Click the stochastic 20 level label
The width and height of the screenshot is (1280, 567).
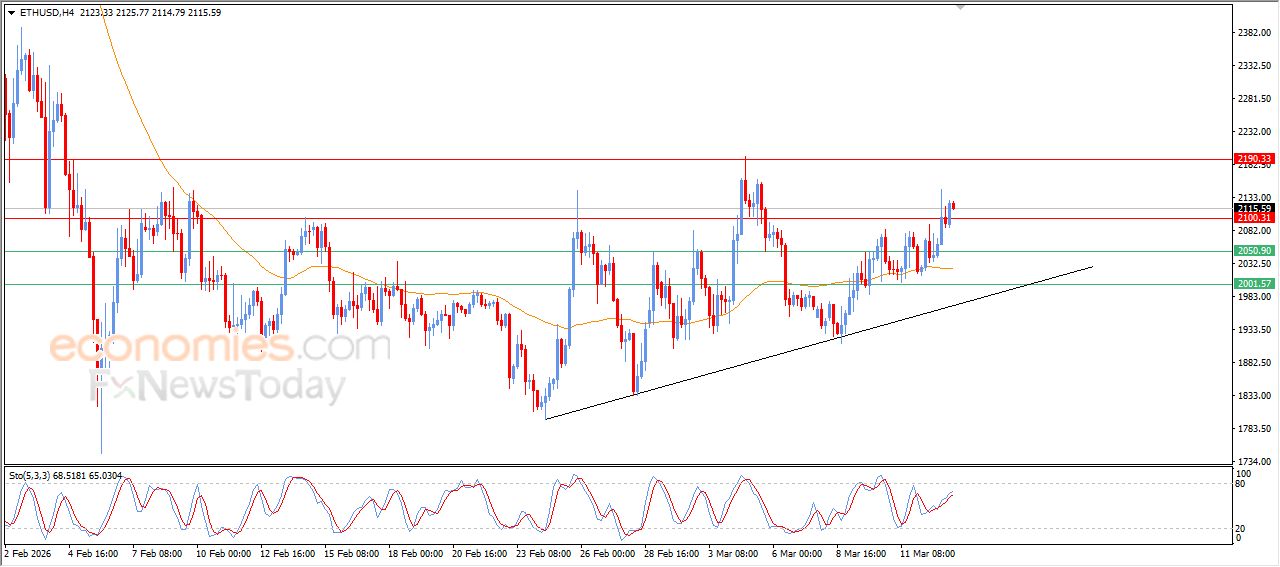tap(1240, 527)
